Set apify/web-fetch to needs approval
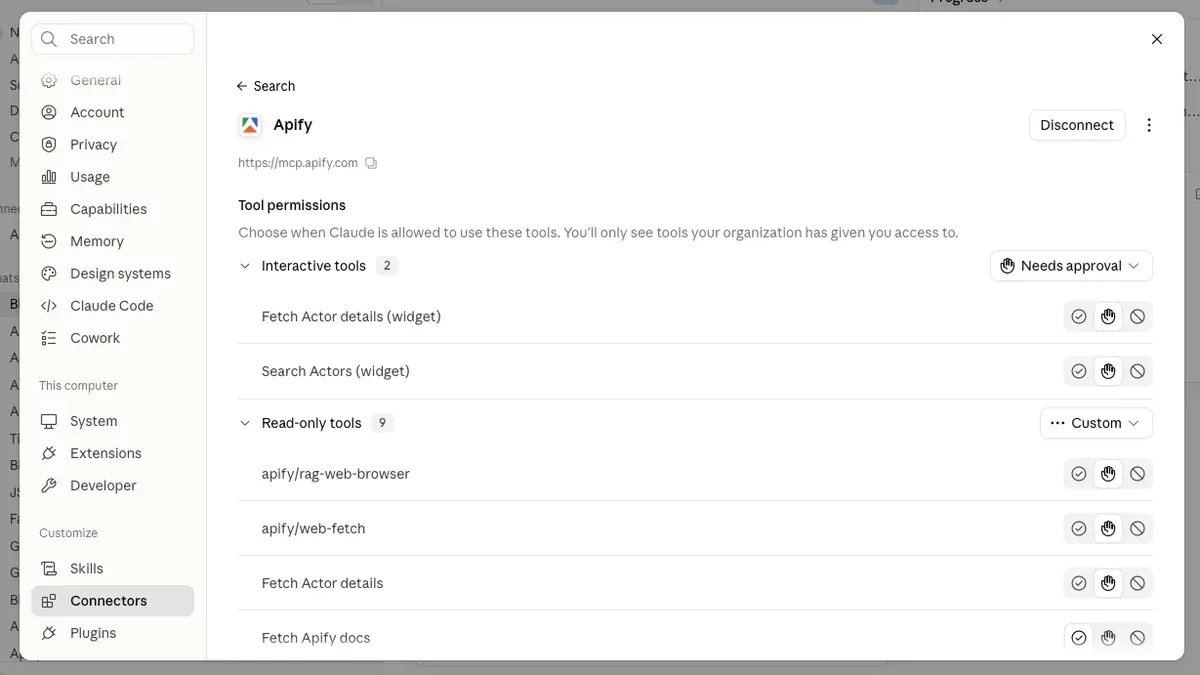Viewport: 1200px width, 675px height. coord(1108,528)
